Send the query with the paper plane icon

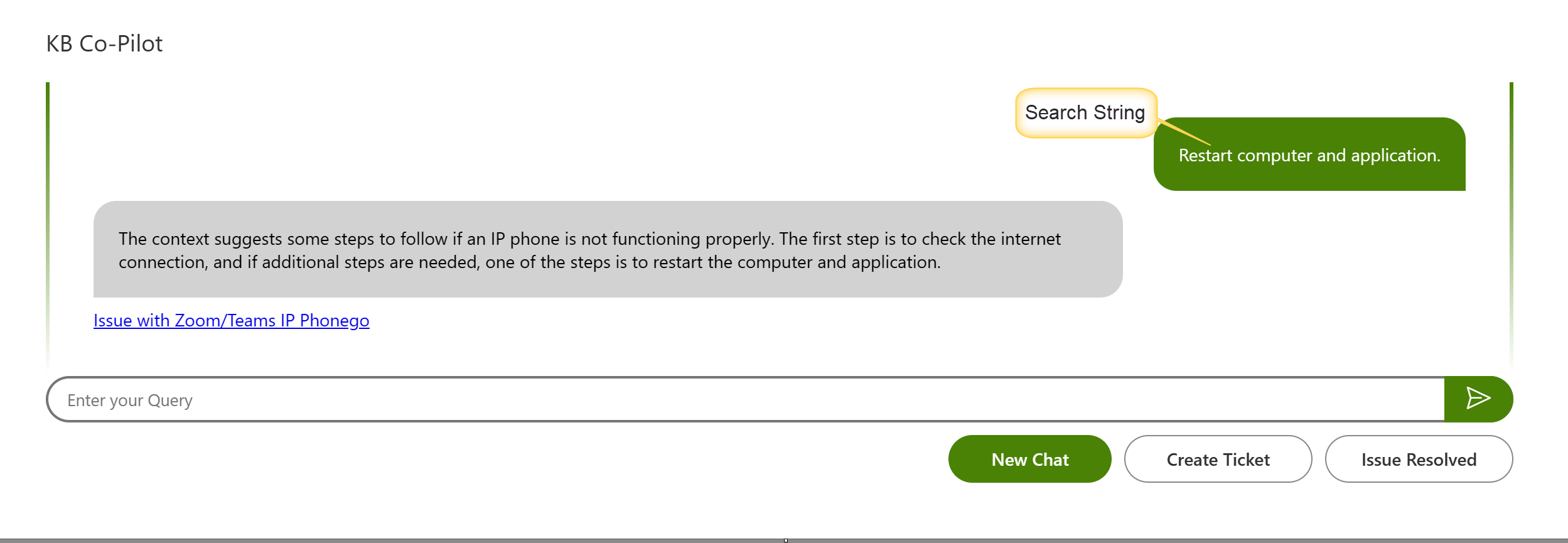[1478, 399]
